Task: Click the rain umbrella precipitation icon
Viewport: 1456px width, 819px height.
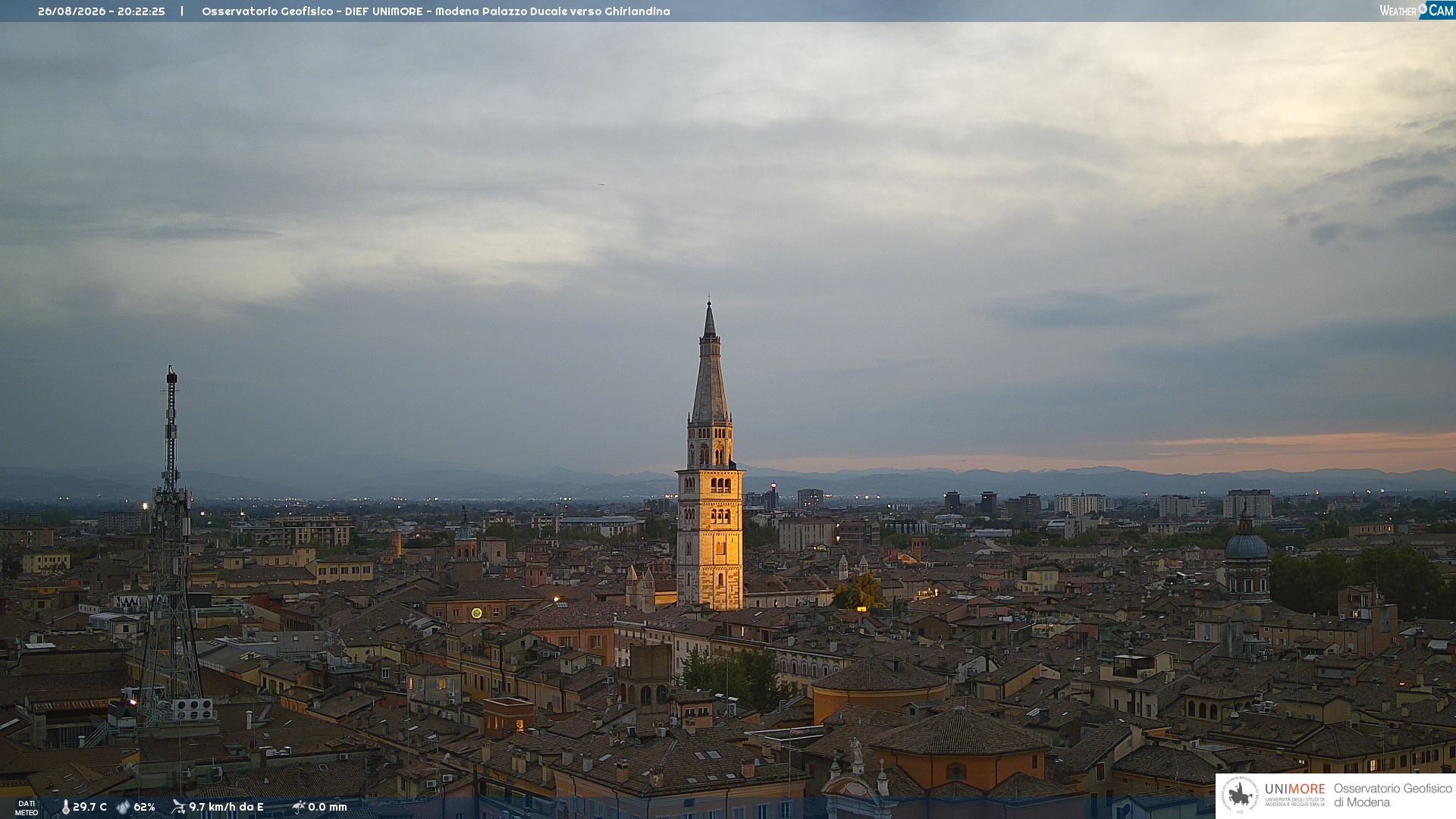Action: click(x=298, y=807)
